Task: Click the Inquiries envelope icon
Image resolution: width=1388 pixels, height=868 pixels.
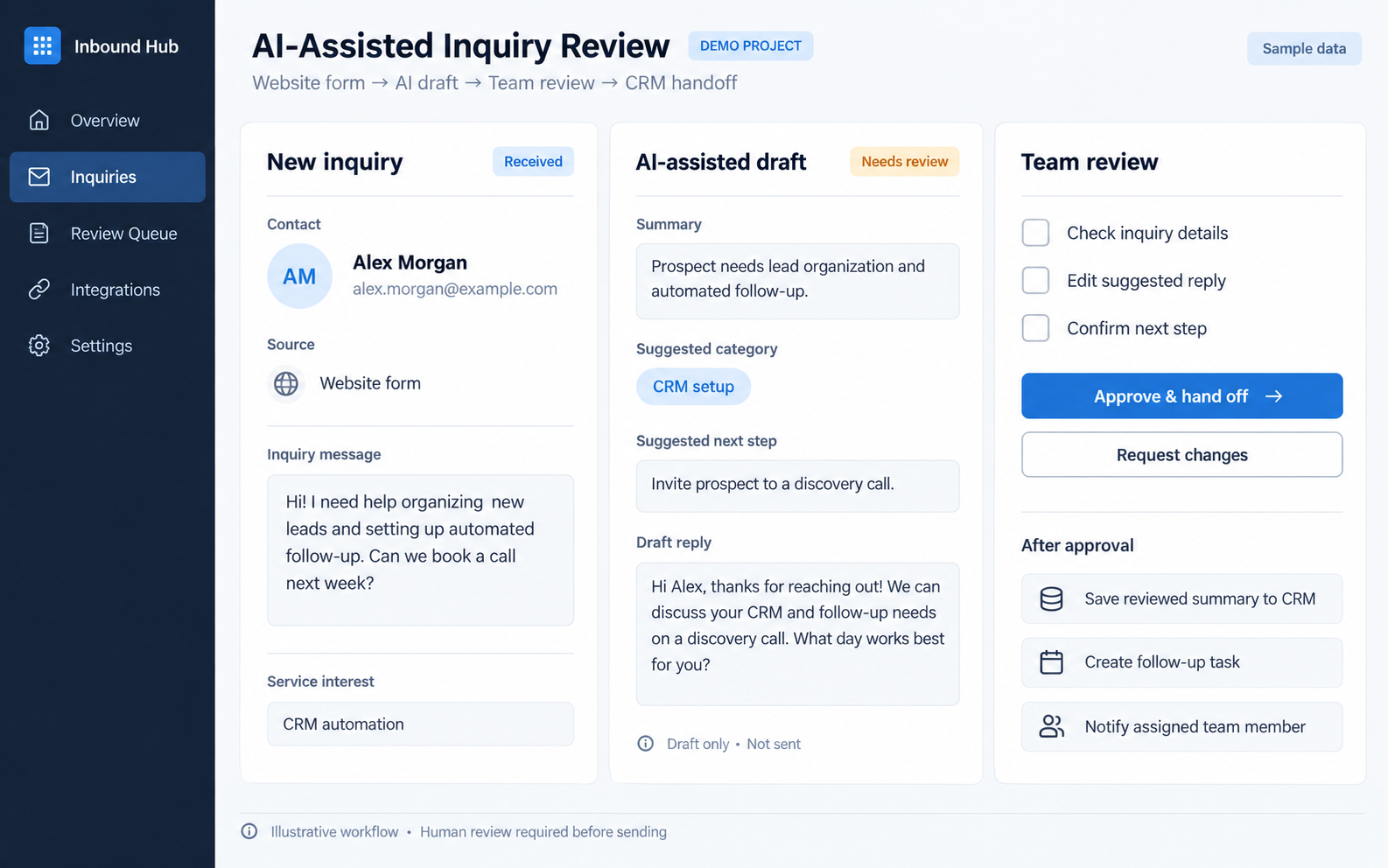Action: pos(39,177)
